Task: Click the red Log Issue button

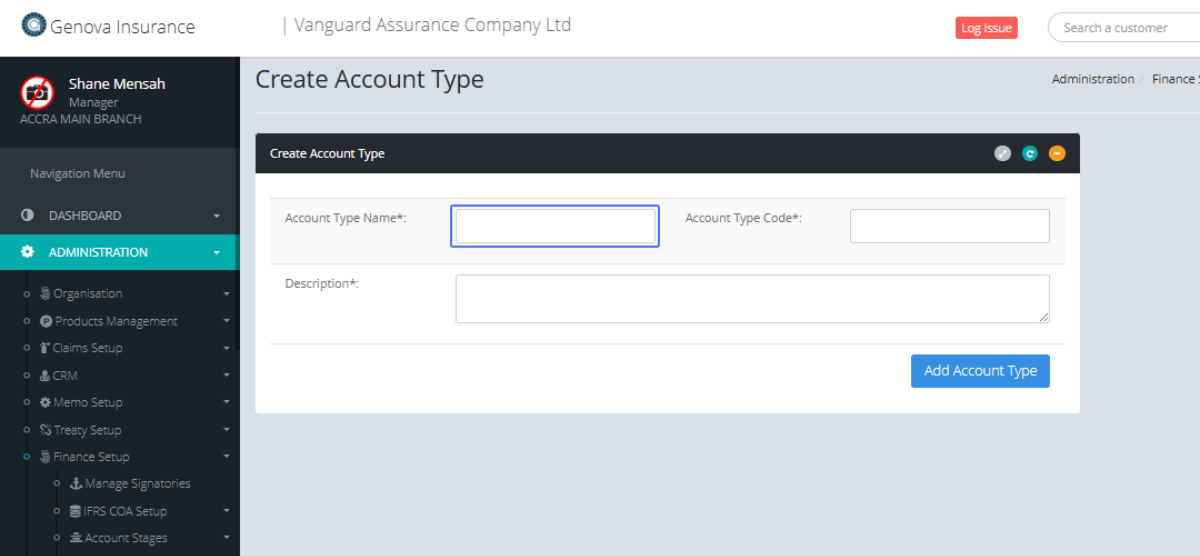Action: (986, 28)
